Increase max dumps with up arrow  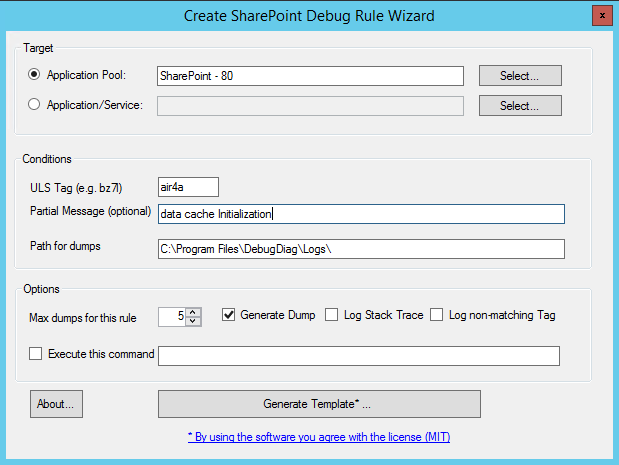pos(194,311)
